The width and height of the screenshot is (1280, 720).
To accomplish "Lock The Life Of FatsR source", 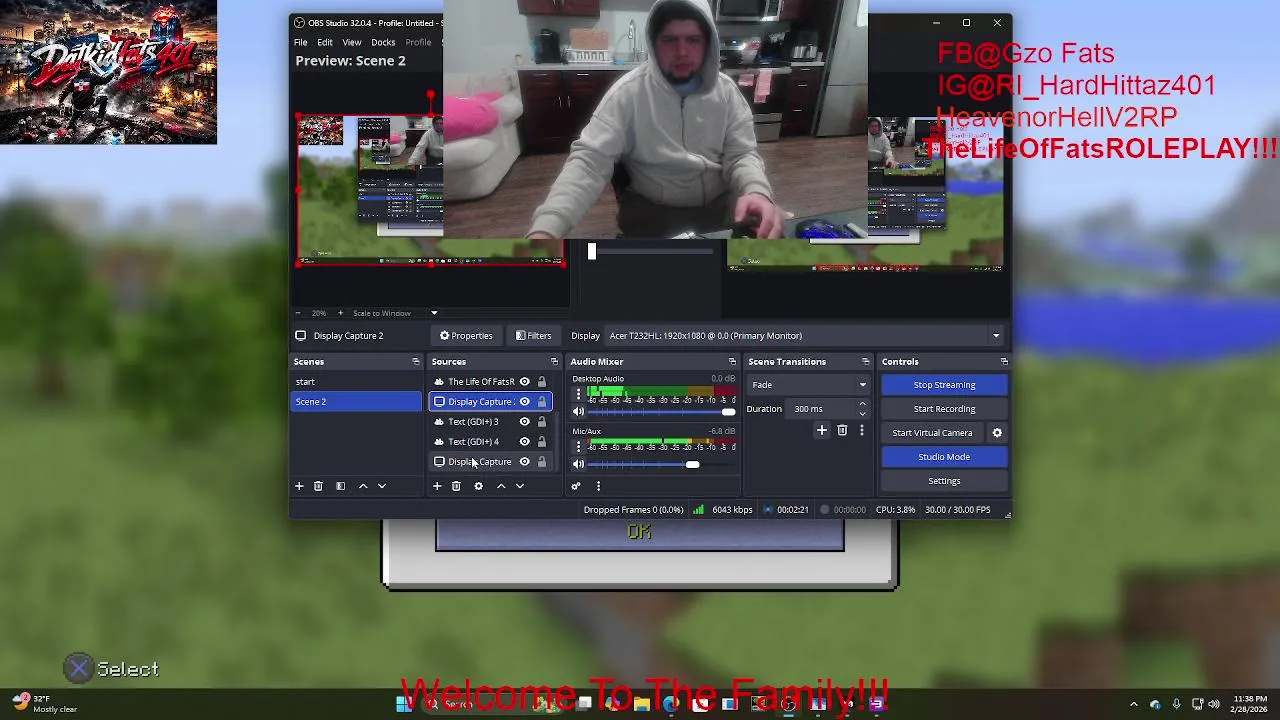I will (x=542, y=382).
